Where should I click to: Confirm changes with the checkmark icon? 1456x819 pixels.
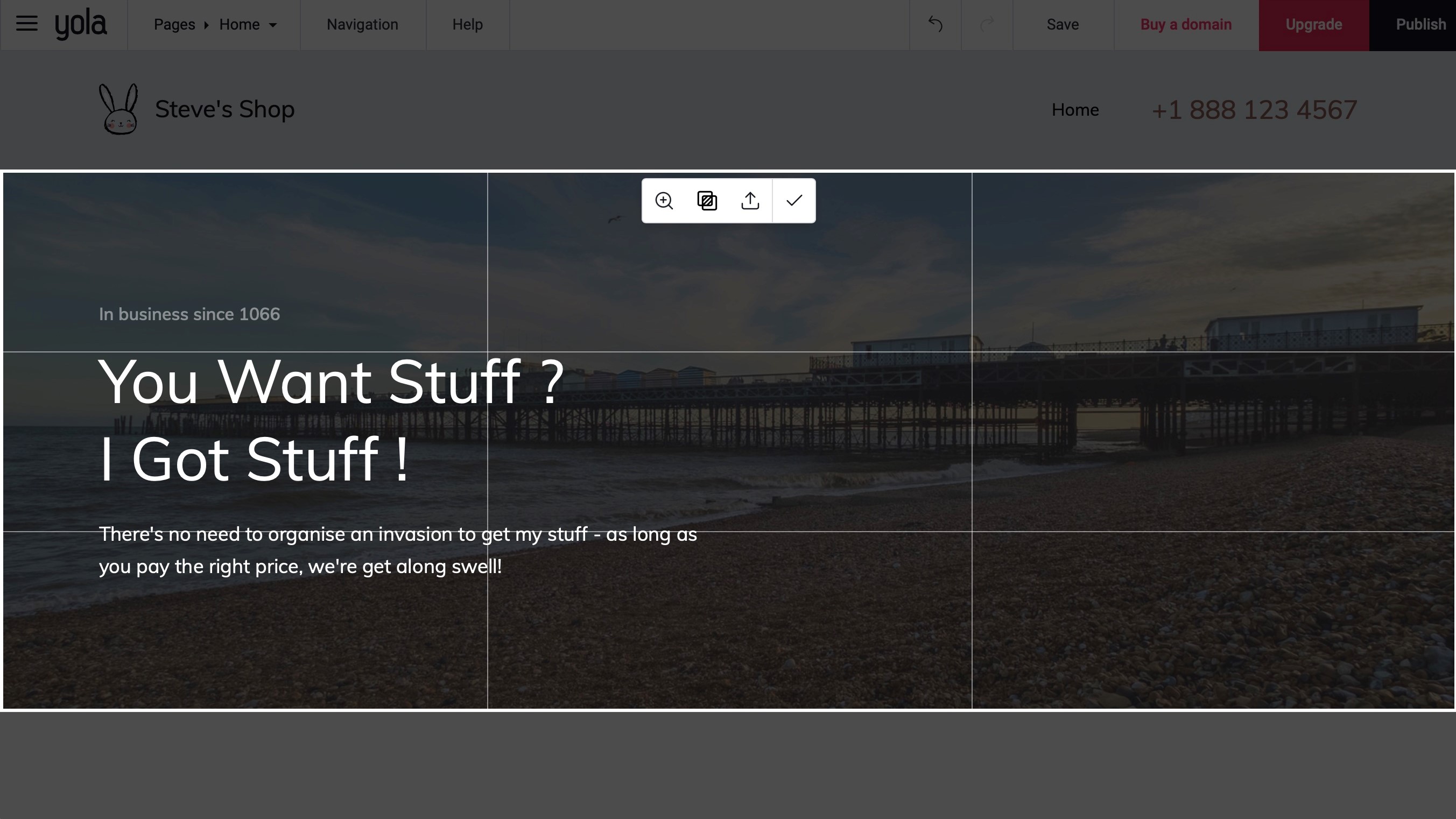tap(794, 200)
